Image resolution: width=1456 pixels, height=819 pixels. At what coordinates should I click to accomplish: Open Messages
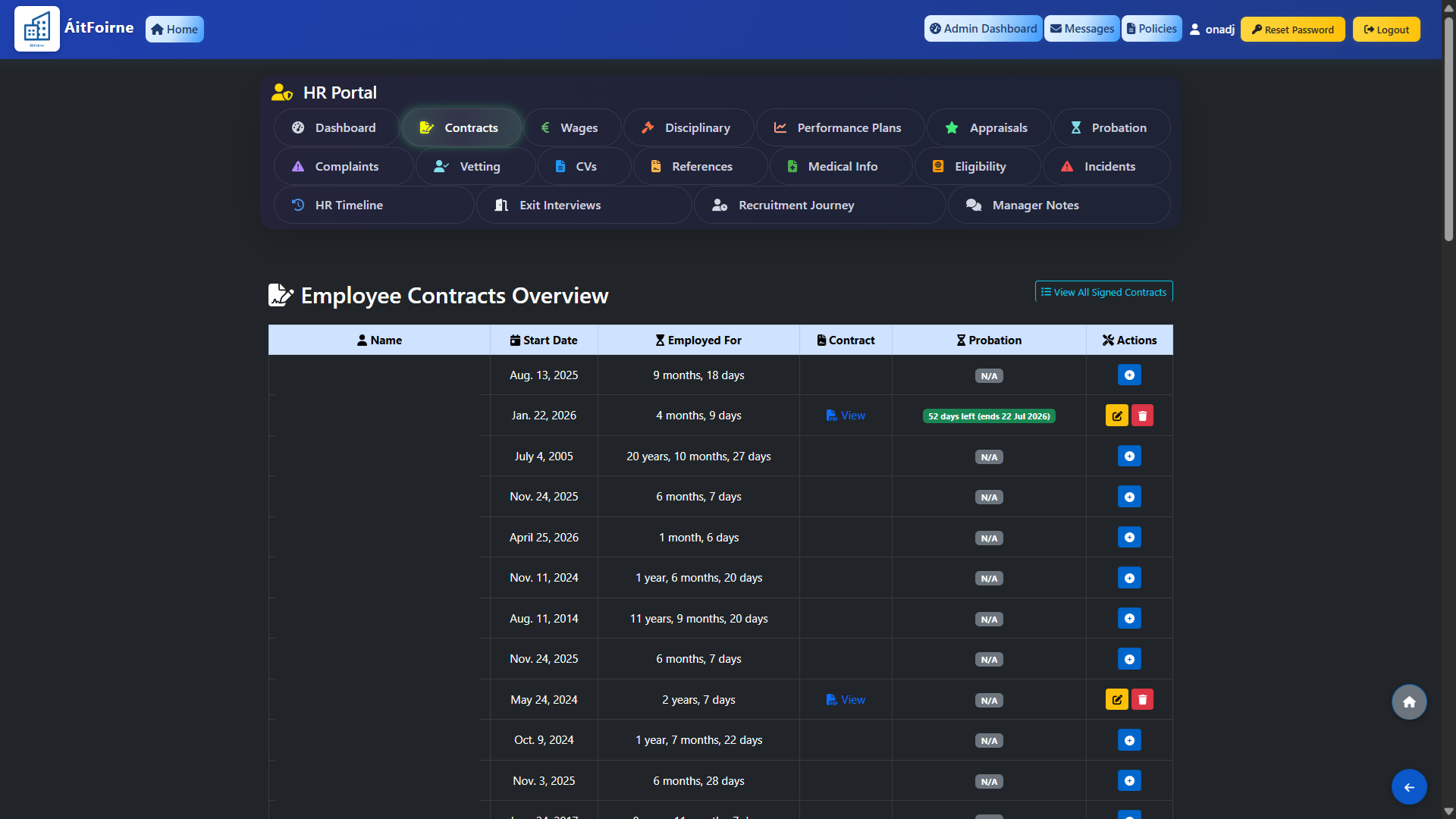tap(1082, 29)
